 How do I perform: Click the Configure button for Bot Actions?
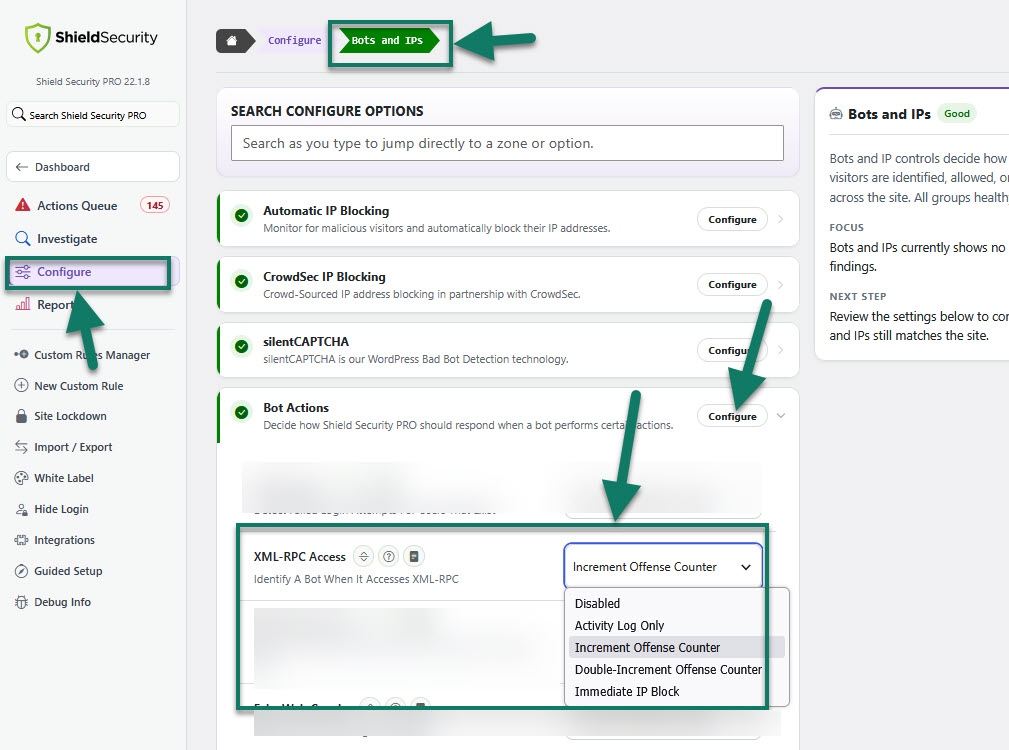(x=732, y=416)
